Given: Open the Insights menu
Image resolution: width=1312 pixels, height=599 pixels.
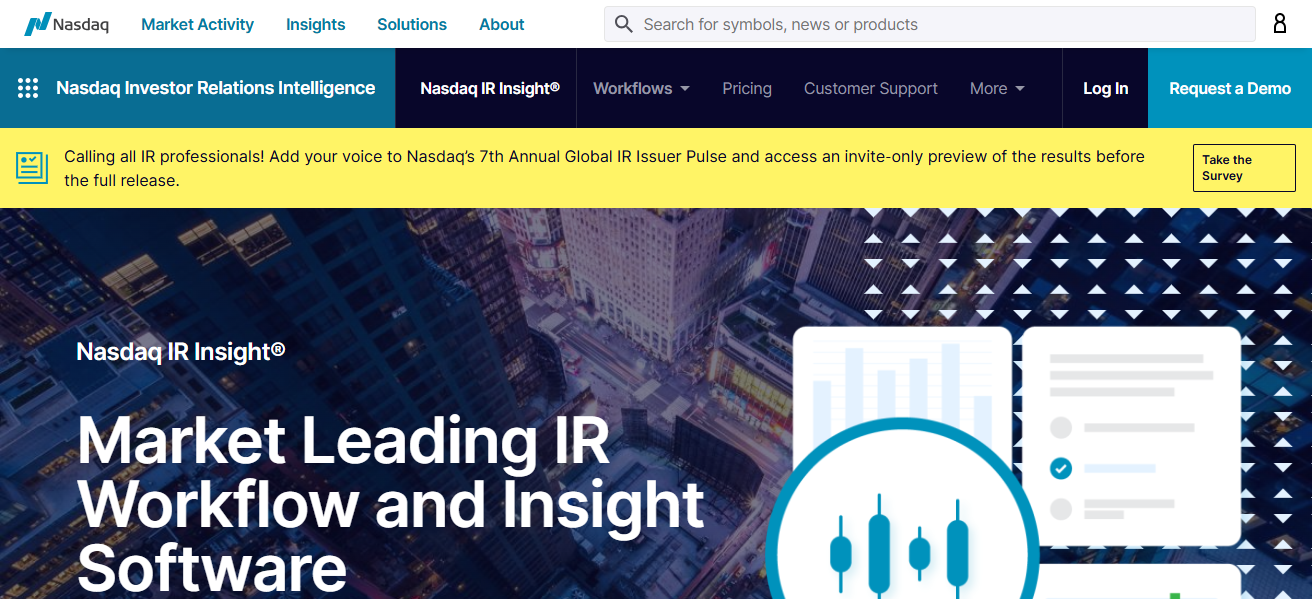Looking at the screenshot, I should (315, 24).
